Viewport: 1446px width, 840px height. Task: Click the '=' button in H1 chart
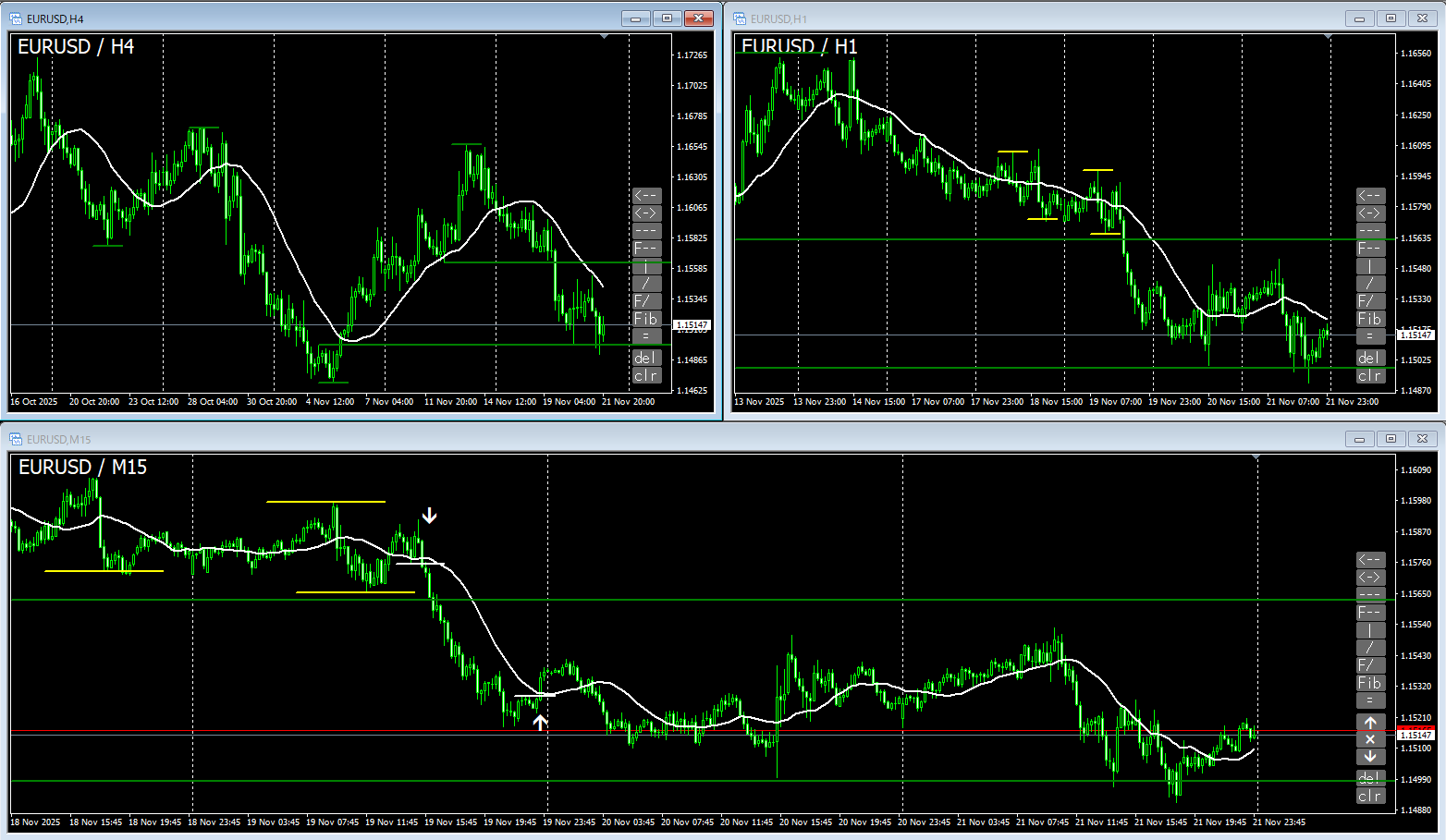1370,336
